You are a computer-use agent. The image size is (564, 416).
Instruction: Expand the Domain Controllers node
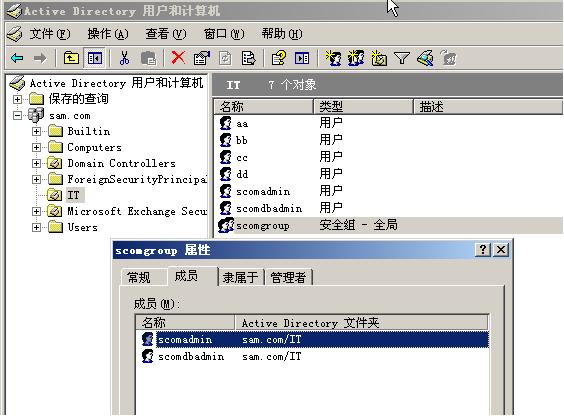[x=36, y=163]
